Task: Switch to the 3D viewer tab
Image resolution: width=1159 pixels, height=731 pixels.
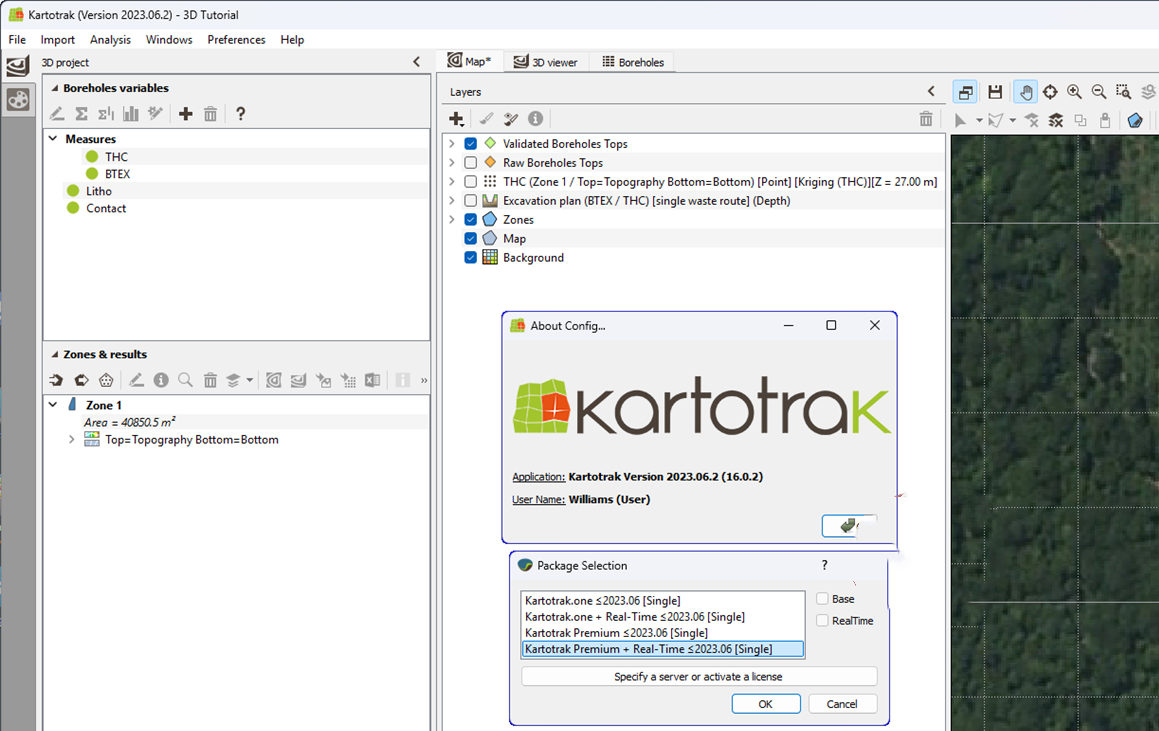Action: coord(545,62)
